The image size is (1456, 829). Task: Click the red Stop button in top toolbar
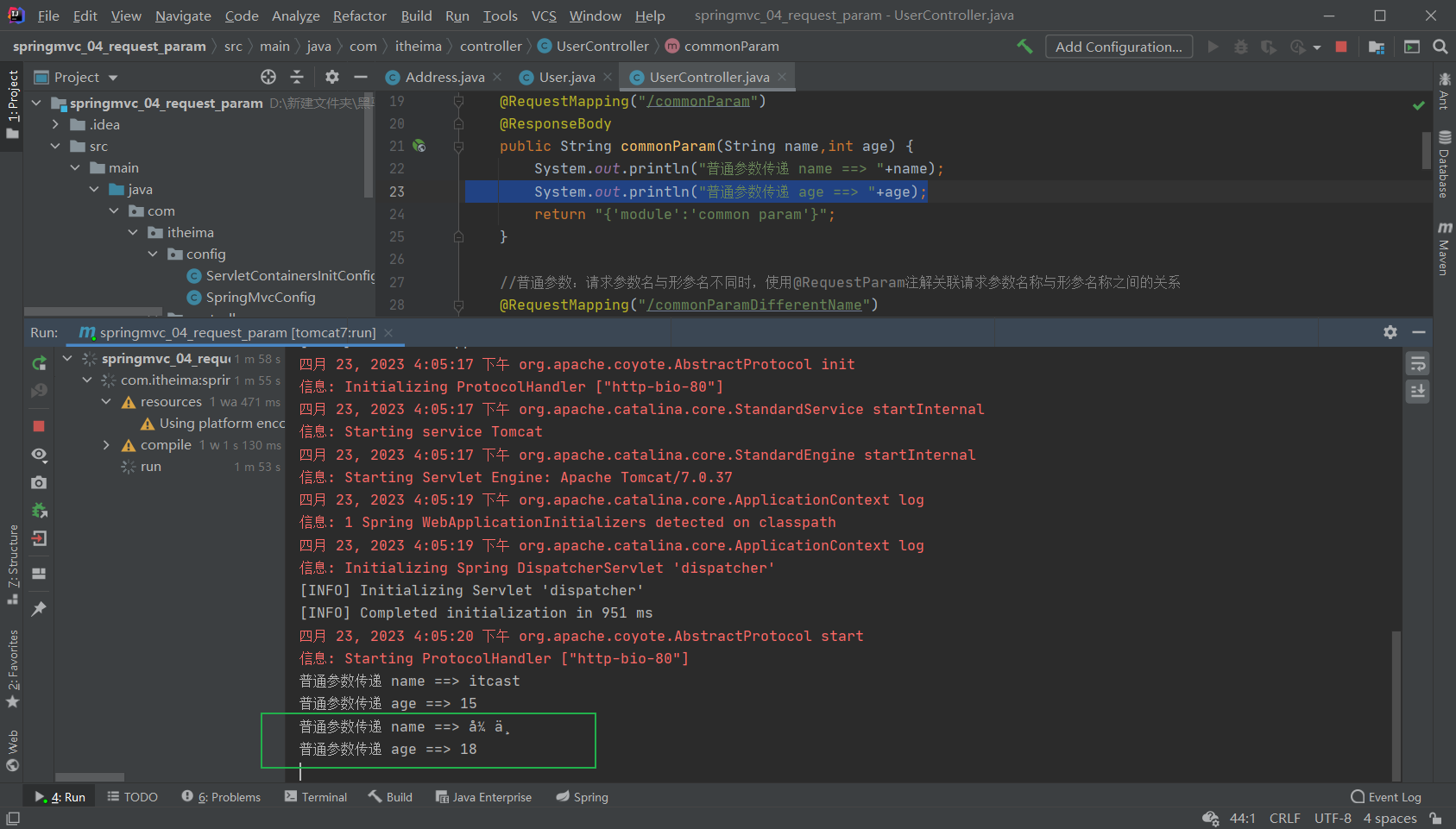click(1341, 47)
